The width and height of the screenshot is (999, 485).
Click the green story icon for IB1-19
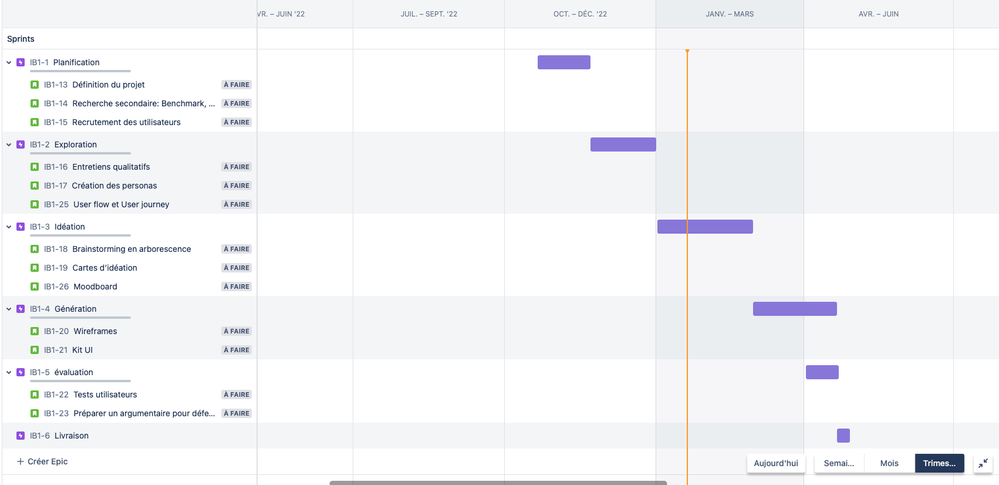click(x=34, y=268)
